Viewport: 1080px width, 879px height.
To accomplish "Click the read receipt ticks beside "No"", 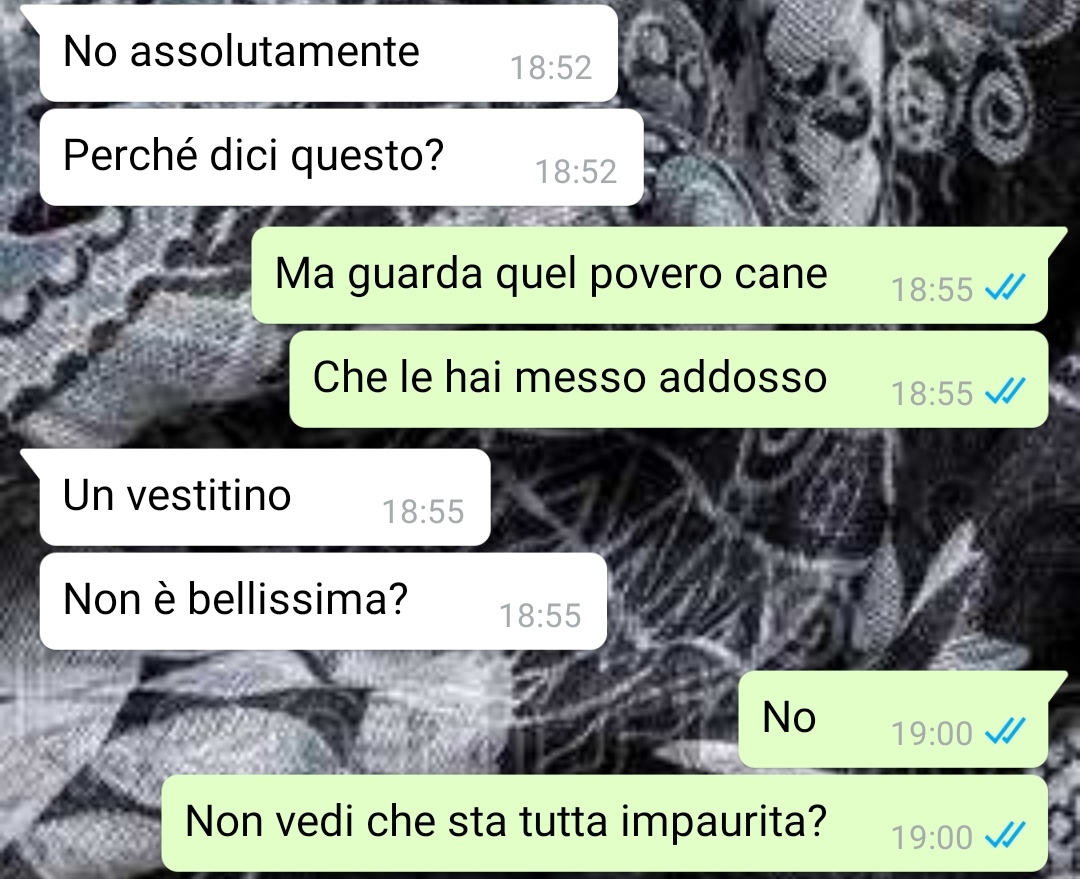I will tap(1006, 732).
